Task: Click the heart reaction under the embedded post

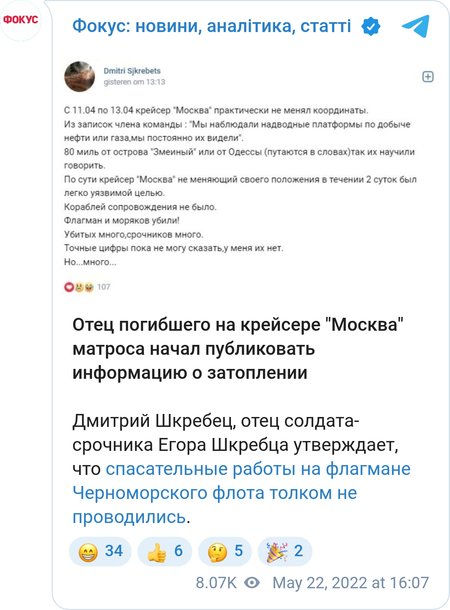Action: [68, 287]
